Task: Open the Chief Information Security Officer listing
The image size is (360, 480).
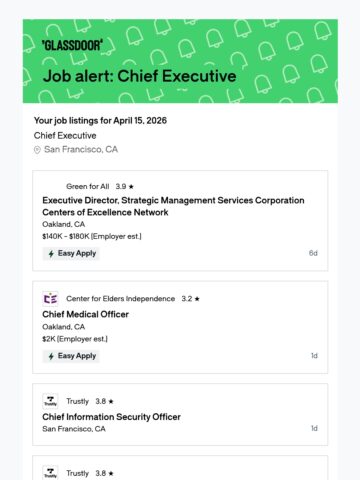Action: (x=111, y=417)
